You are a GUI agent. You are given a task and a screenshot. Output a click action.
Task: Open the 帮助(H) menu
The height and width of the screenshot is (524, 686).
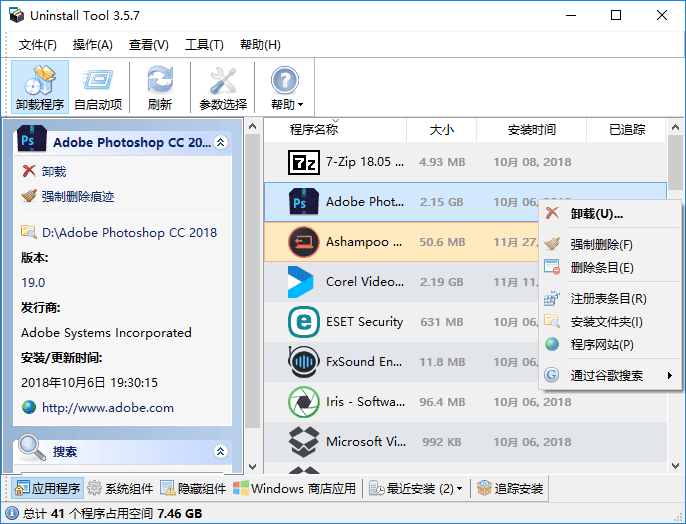coord(260,45)
